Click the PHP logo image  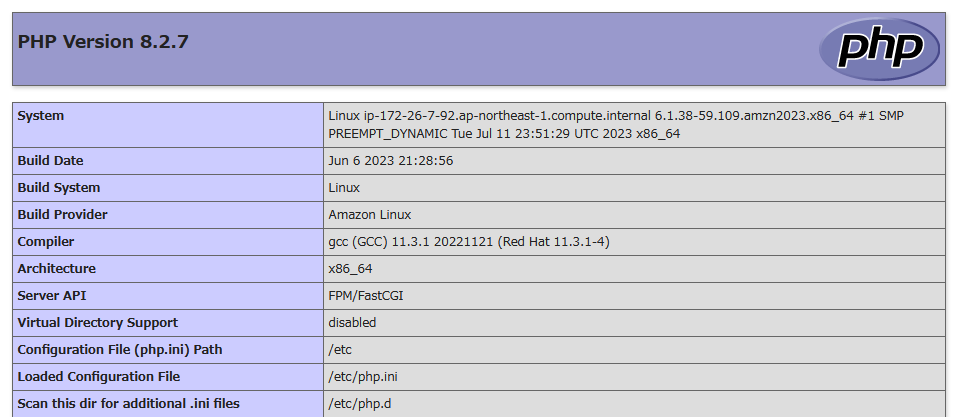click(879, 49)
